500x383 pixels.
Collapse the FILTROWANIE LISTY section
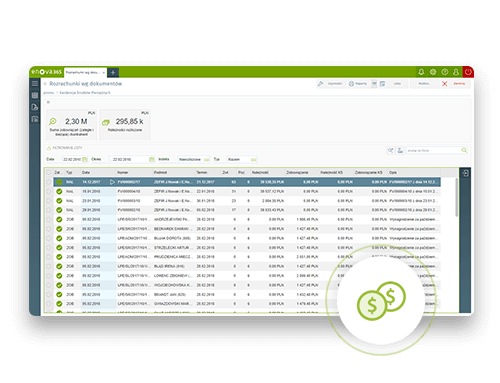[49, 148]
